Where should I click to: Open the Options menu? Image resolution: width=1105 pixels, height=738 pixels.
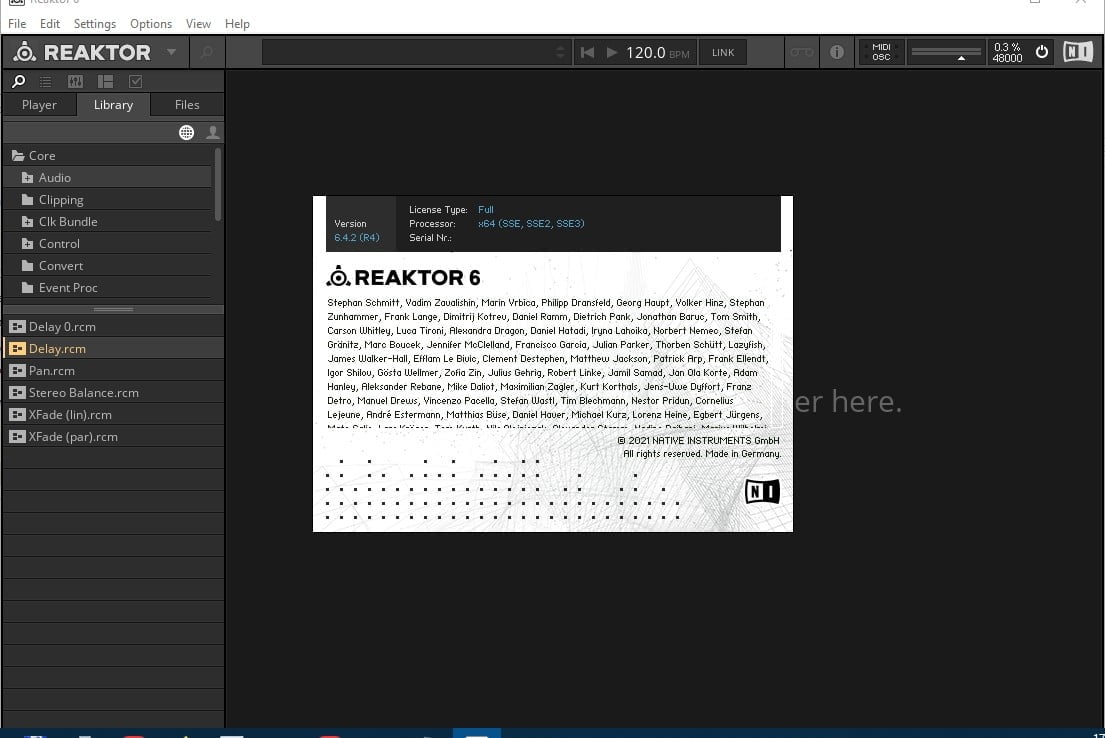coord(150,24)
